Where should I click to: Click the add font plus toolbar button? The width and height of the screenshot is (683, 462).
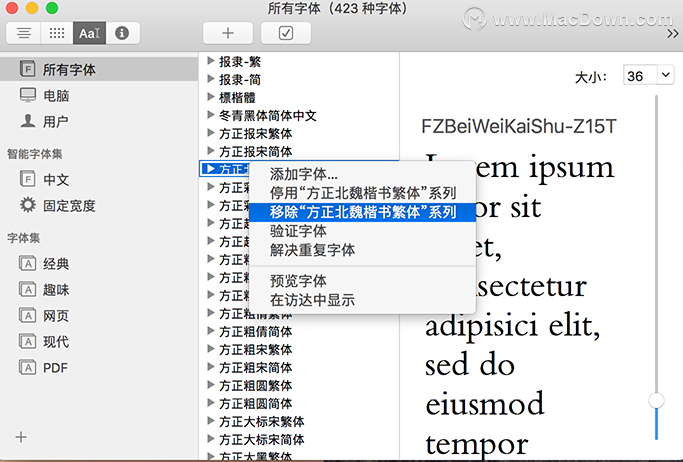228,33
